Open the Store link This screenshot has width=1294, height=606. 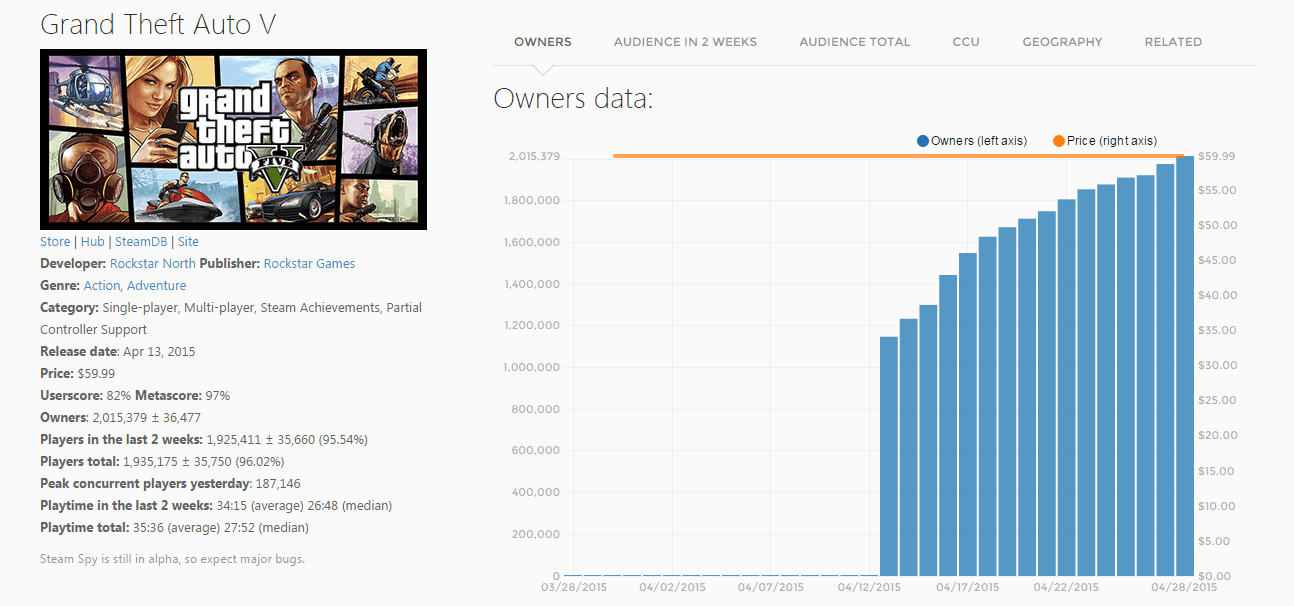coord(54,241)
